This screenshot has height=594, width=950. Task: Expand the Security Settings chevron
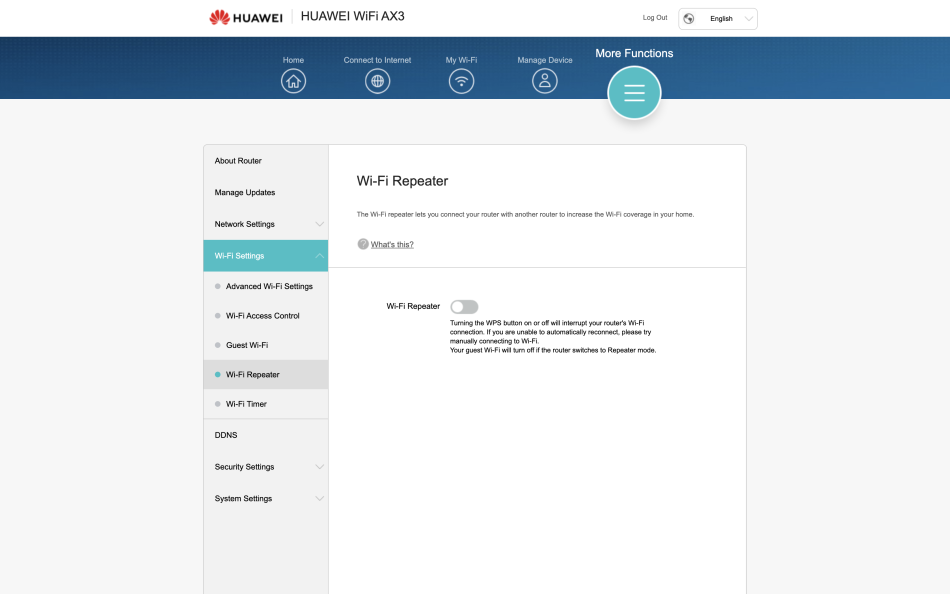pyautogui.click(x=319, y=467)
